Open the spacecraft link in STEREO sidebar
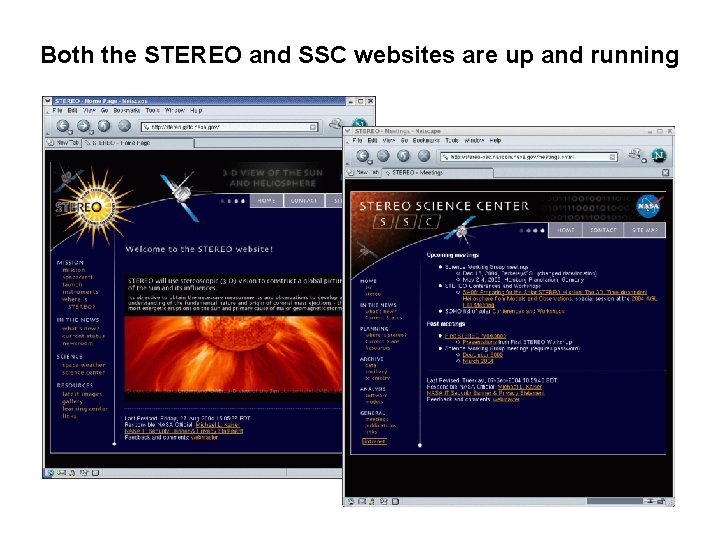This screenshot has height=540, width=720. point(78,277)
